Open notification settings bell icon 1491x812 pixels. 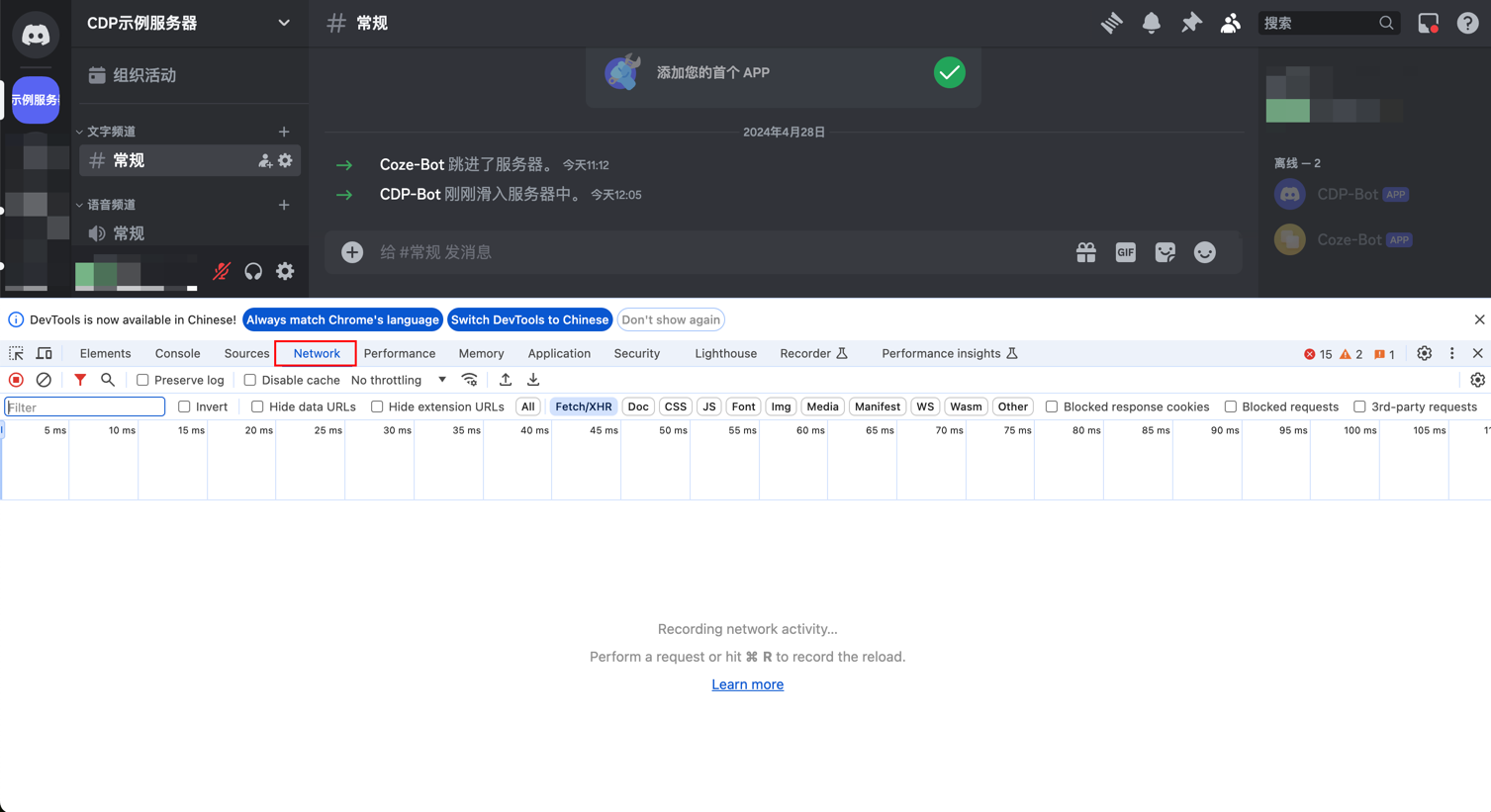pos(1152,23)
